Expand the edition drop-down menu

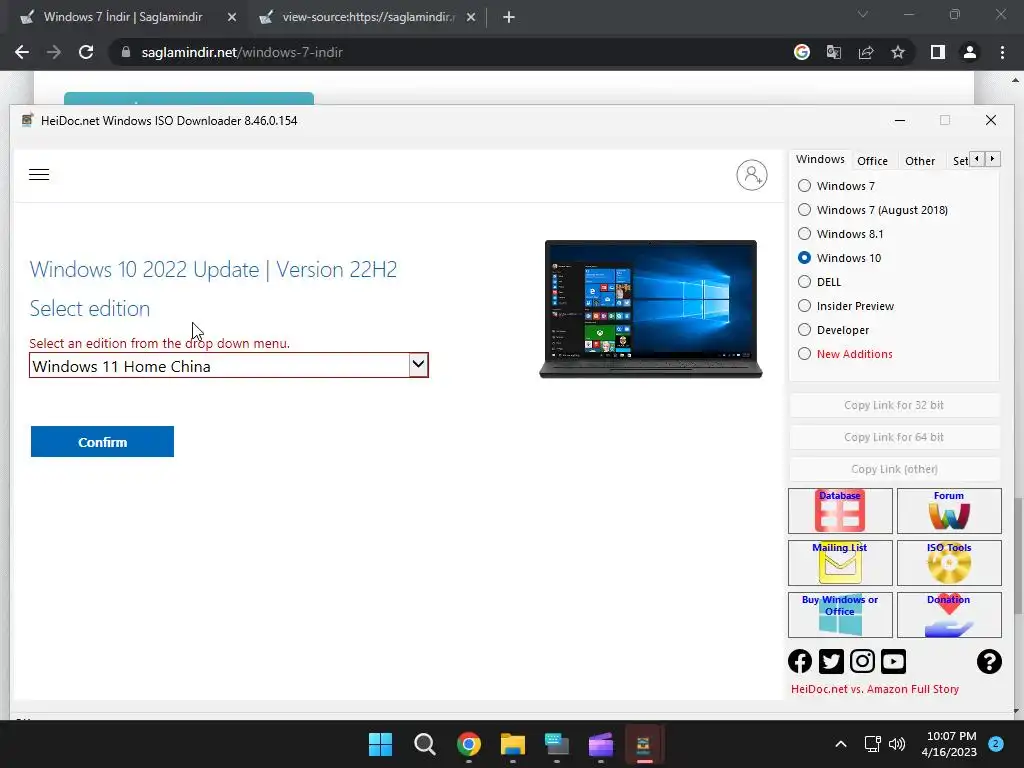tap(418, 365)
